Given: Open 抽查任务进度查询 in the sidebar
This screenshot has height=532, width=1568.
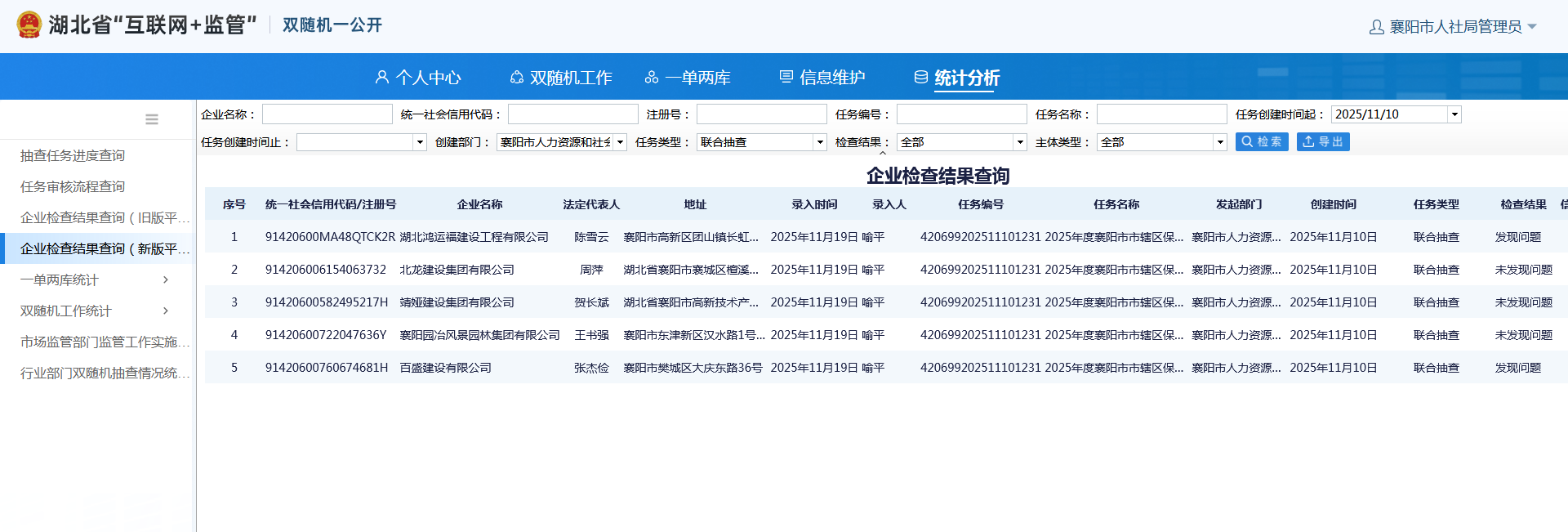Looking at the screenshot, I should [73, 156].
